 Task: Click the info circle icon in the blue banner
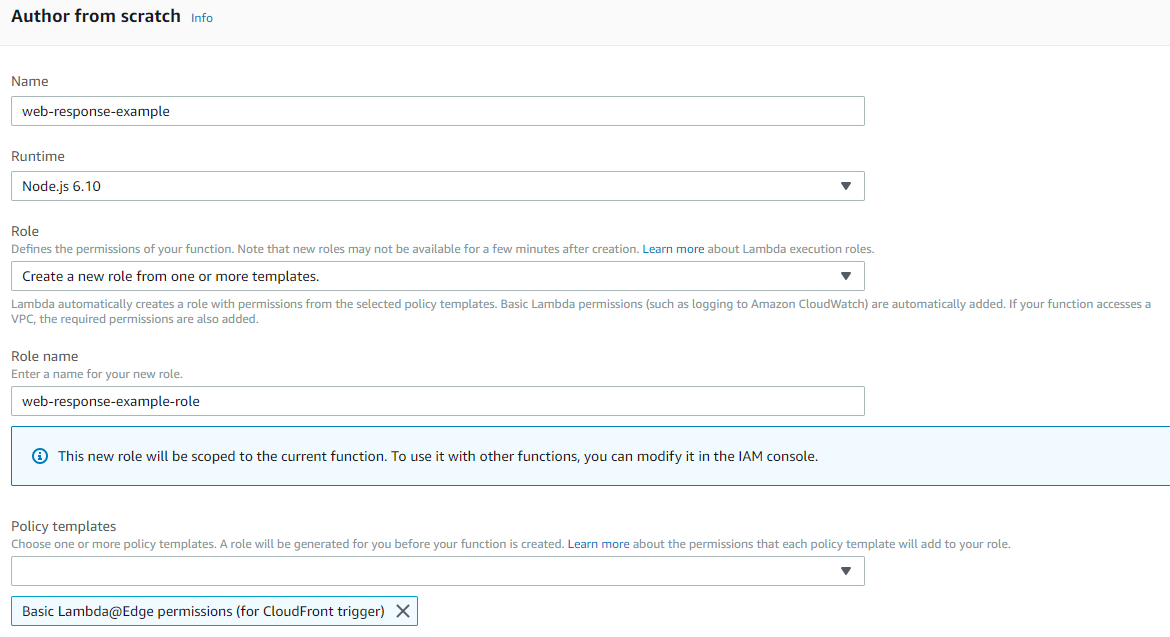click(39, 455)
